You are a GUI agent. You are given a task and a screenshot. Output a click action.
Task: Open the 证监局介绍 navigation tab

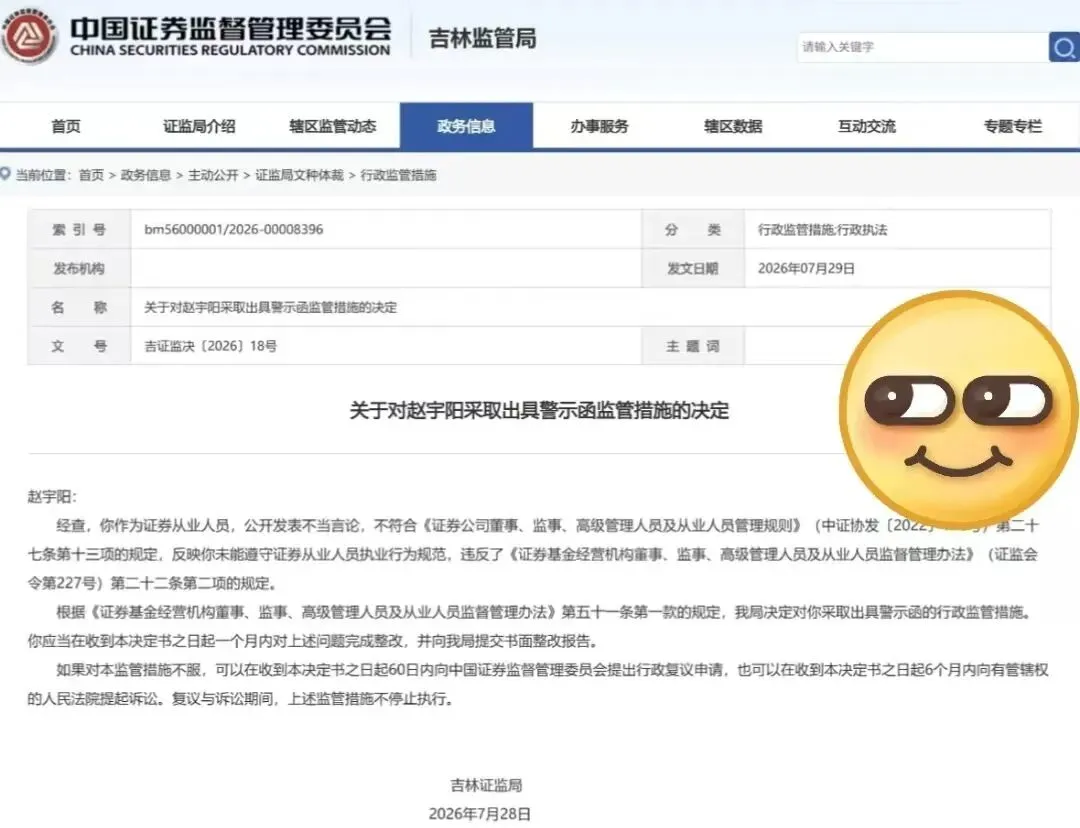pos(199,126)
